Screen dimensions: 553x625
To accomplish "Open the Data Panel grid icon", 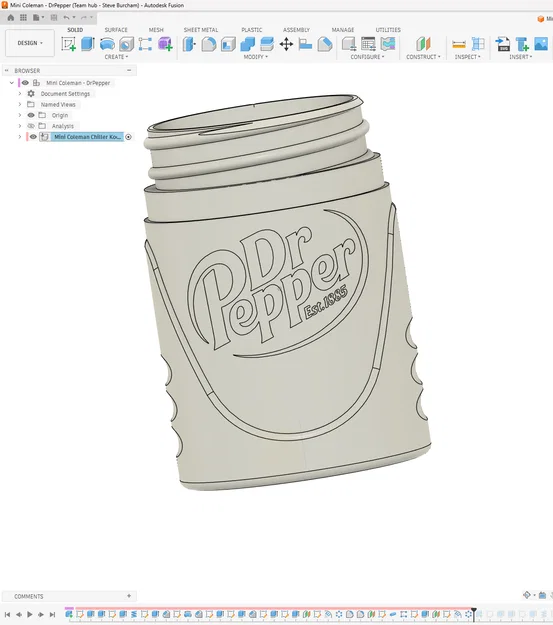I will coord(24,18).
